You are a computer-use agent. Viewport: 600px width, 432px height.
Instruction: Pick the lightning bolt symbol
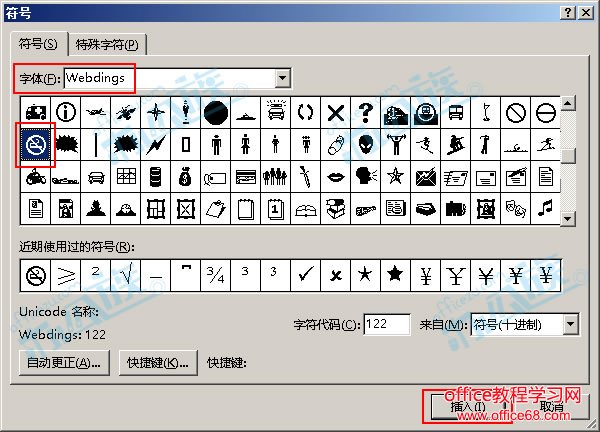coord(156,145)
